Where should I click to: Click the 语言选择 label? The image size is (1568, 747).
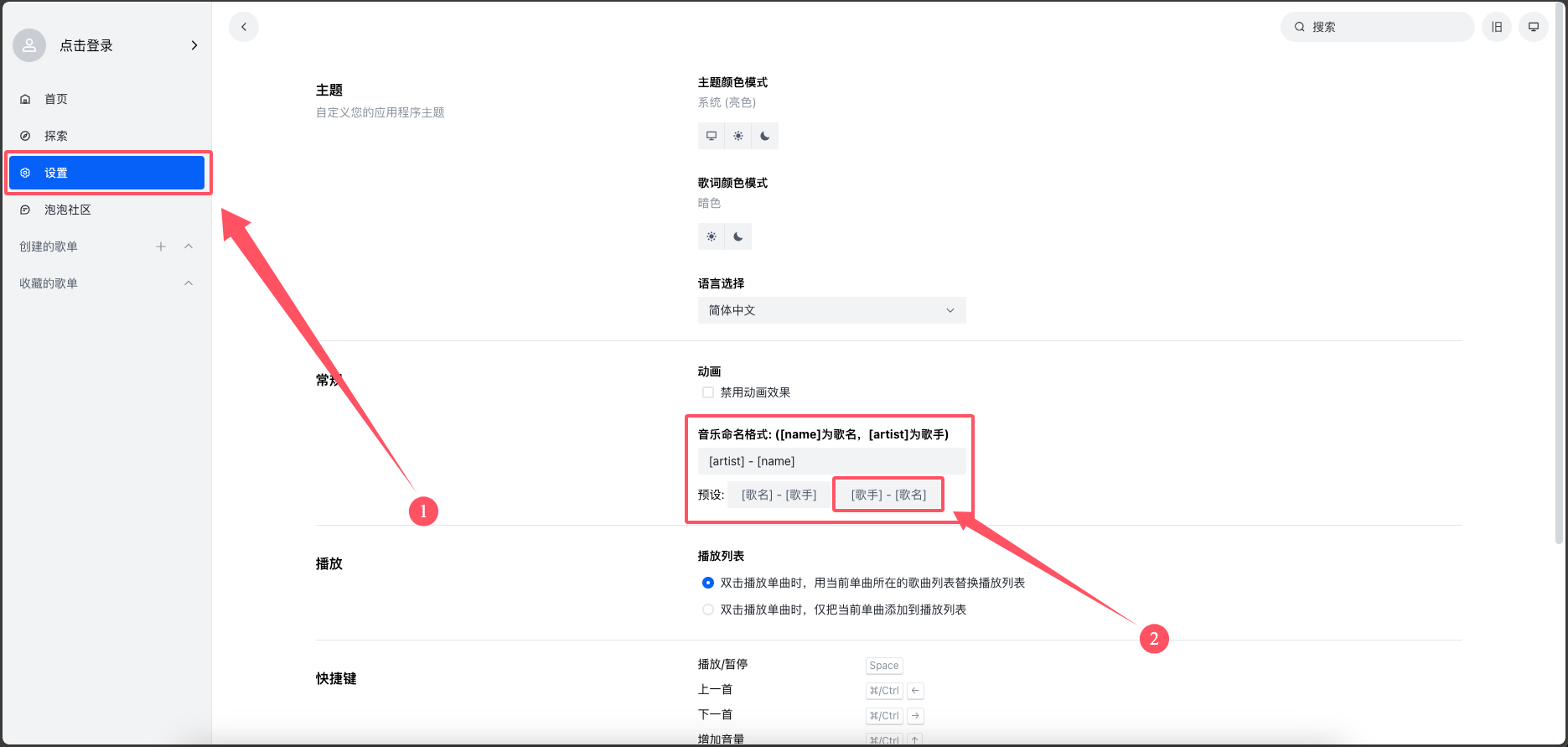[x=722, y=283]
